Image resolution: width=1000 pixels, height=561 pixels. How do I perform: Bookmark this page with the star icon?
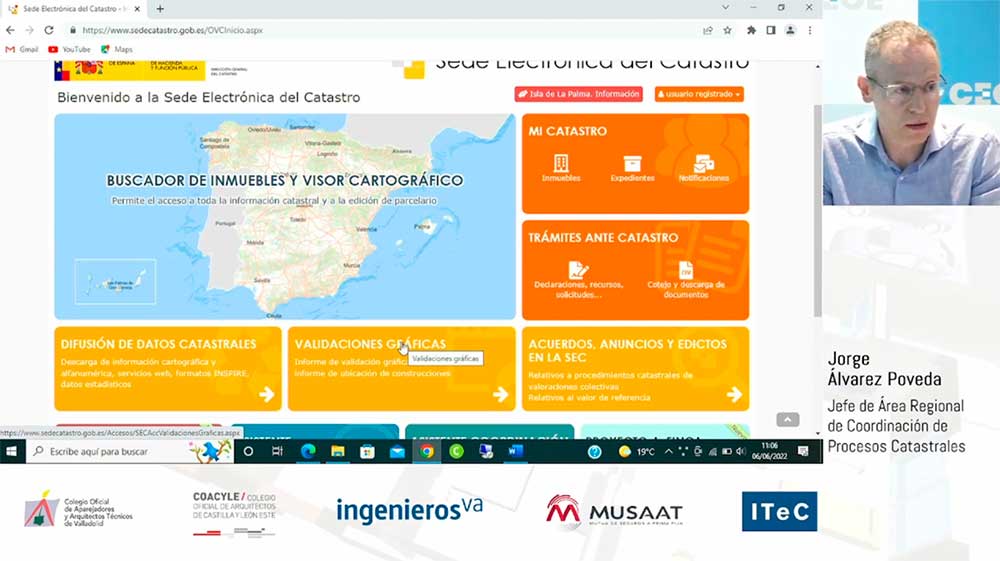pos(727,30)
